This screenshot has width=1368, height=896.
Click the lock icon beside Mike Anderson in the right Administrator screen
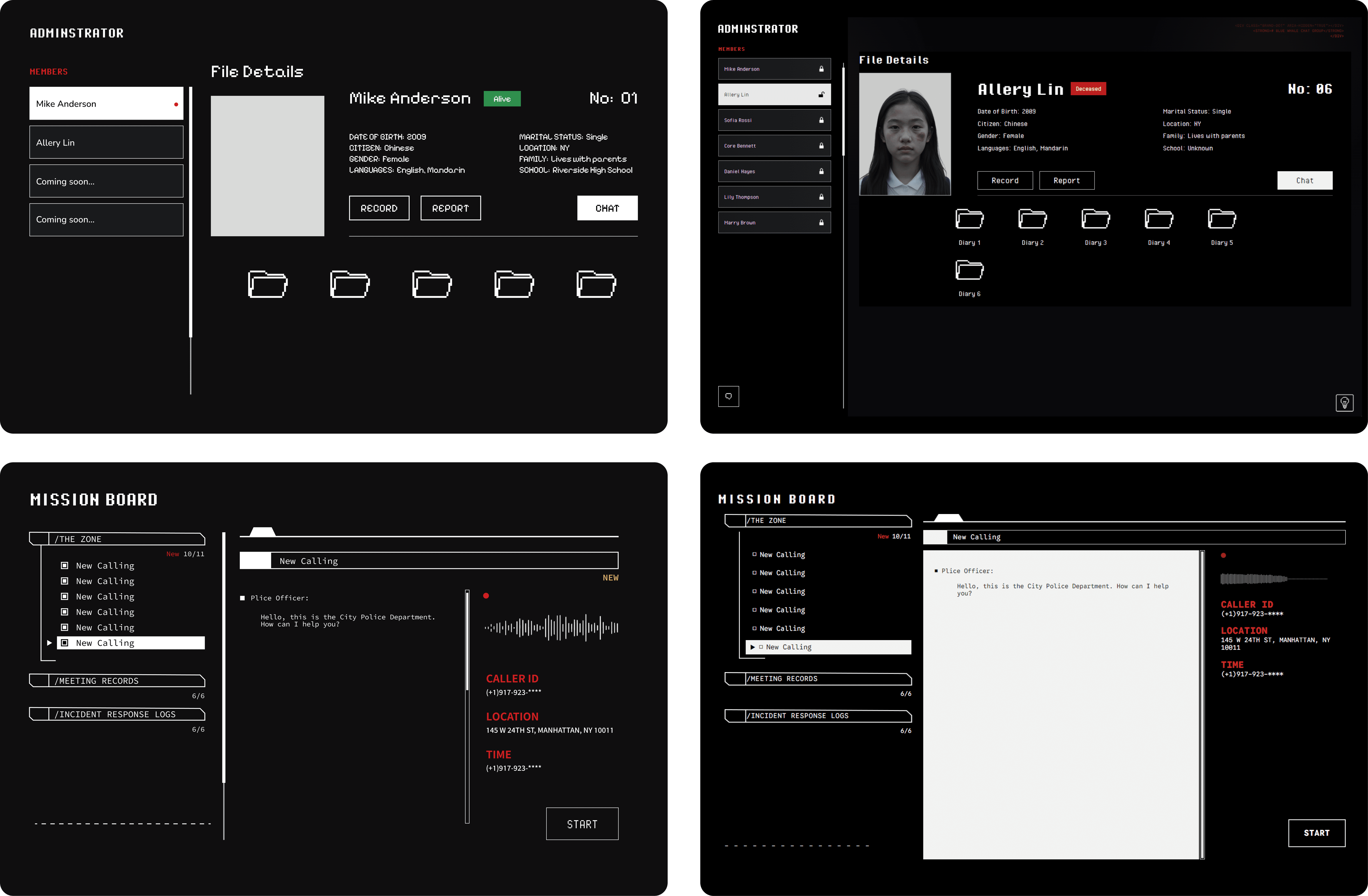pos(821,69)
